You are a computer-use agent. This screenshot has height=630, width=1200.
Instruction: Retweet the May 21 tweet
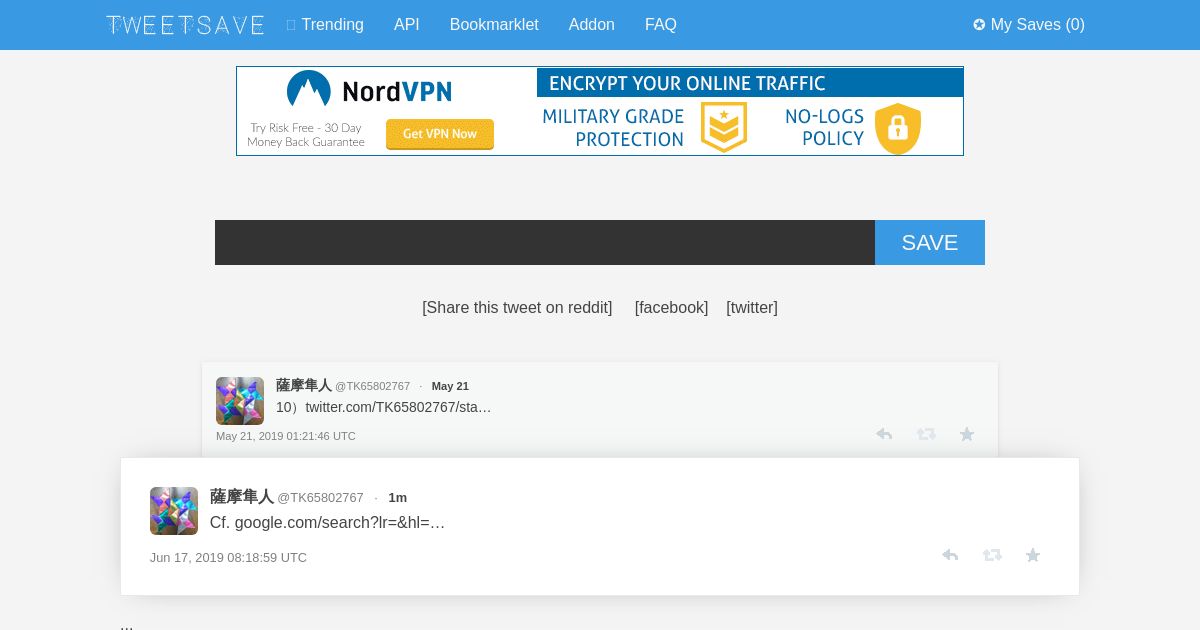coord(926,434)
